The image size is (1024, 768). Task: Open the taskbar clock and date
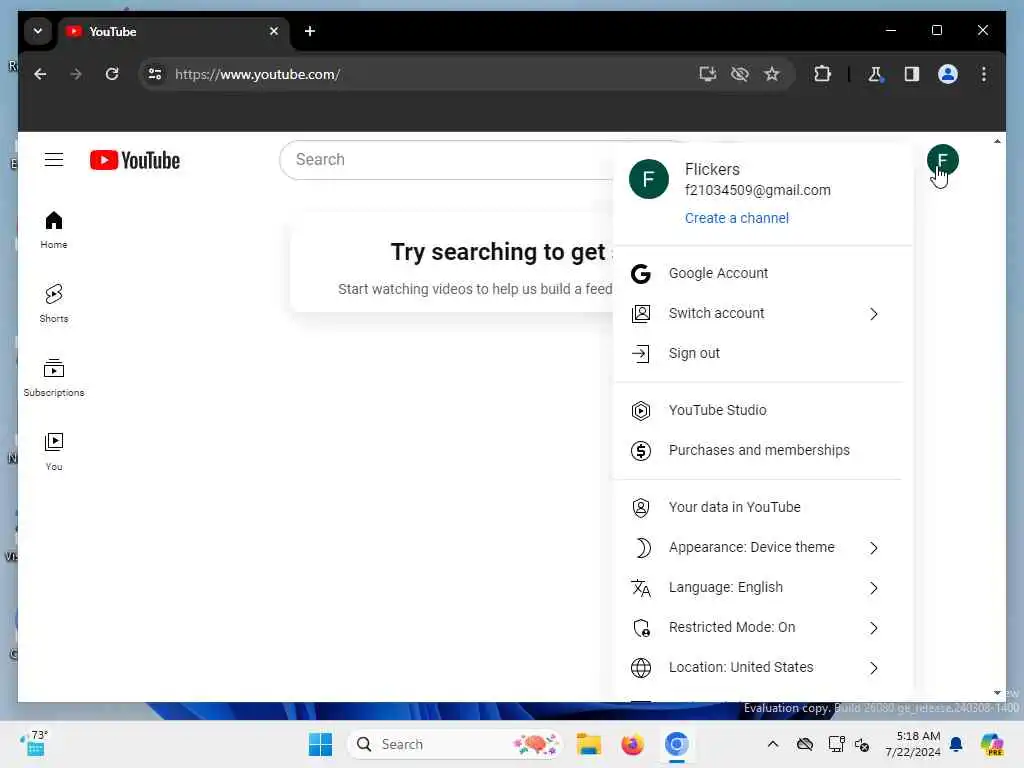coord(912,744)
